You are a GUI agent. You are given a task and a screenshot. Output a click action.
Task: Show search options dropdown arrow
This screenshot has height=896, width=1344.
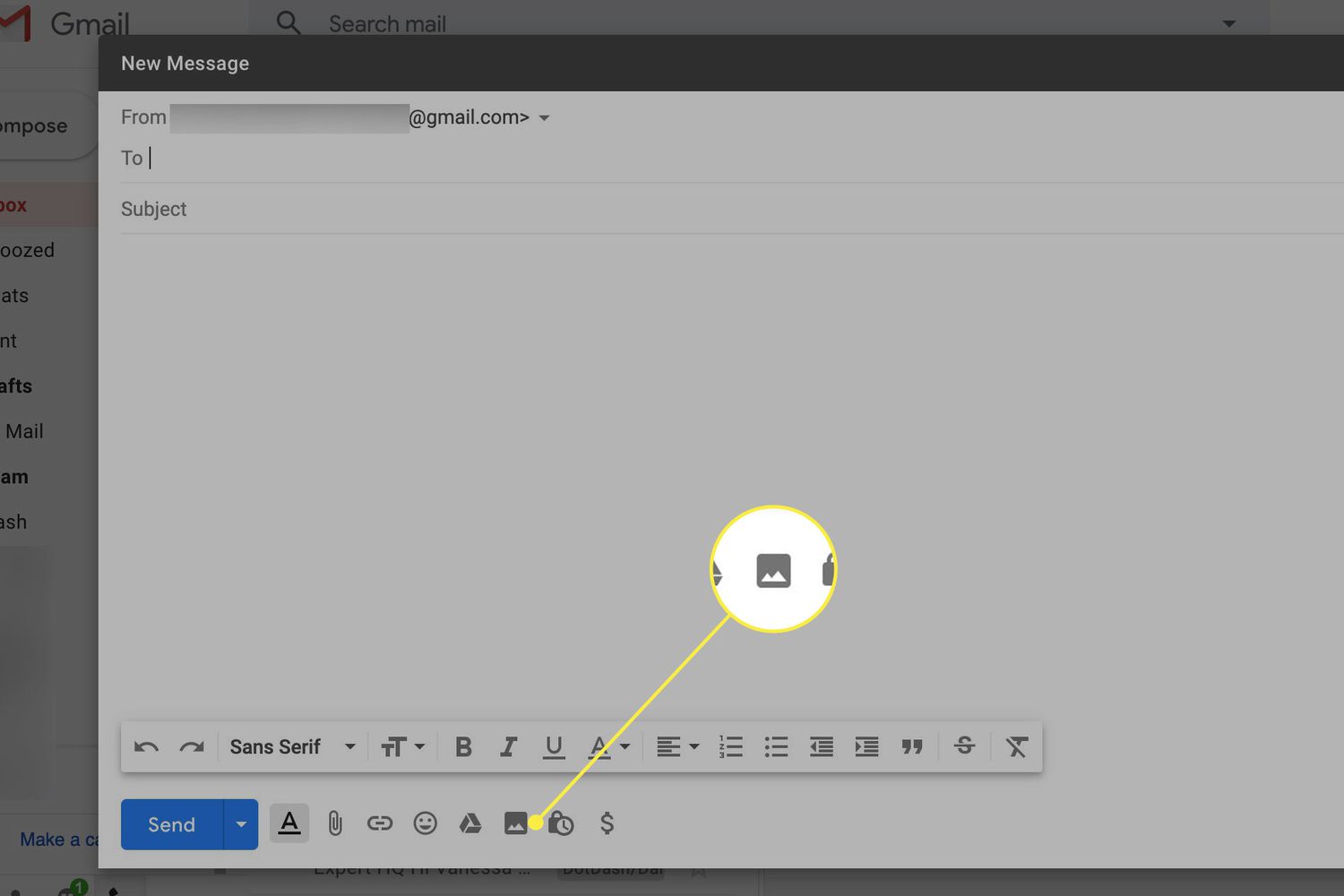[1229, 24]
